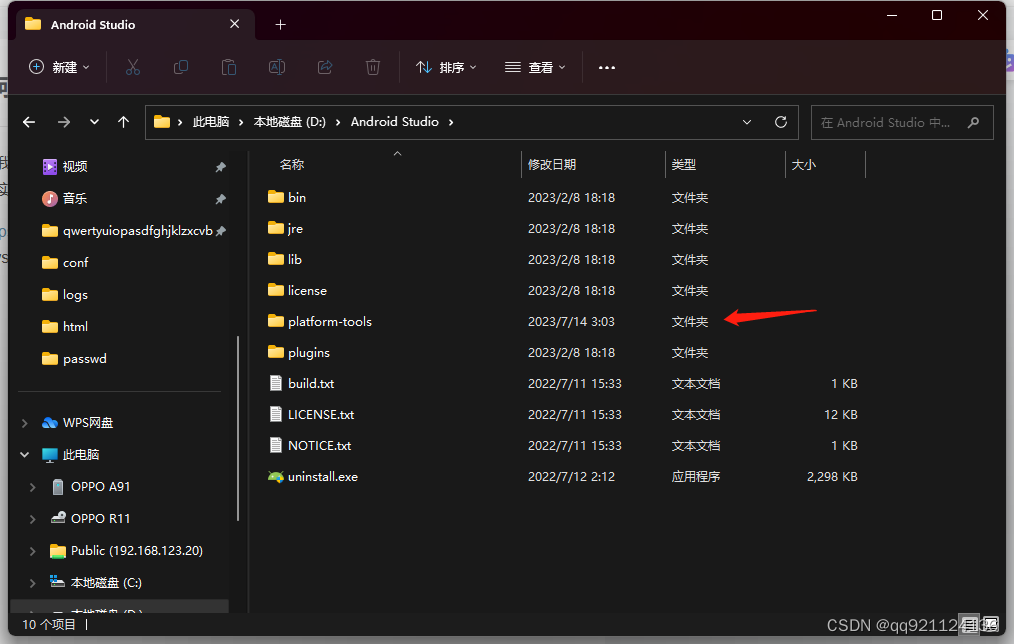1014x644 pixels.
Task: Sort by 修改日期 column header
Action: click(x=552, y=165)
